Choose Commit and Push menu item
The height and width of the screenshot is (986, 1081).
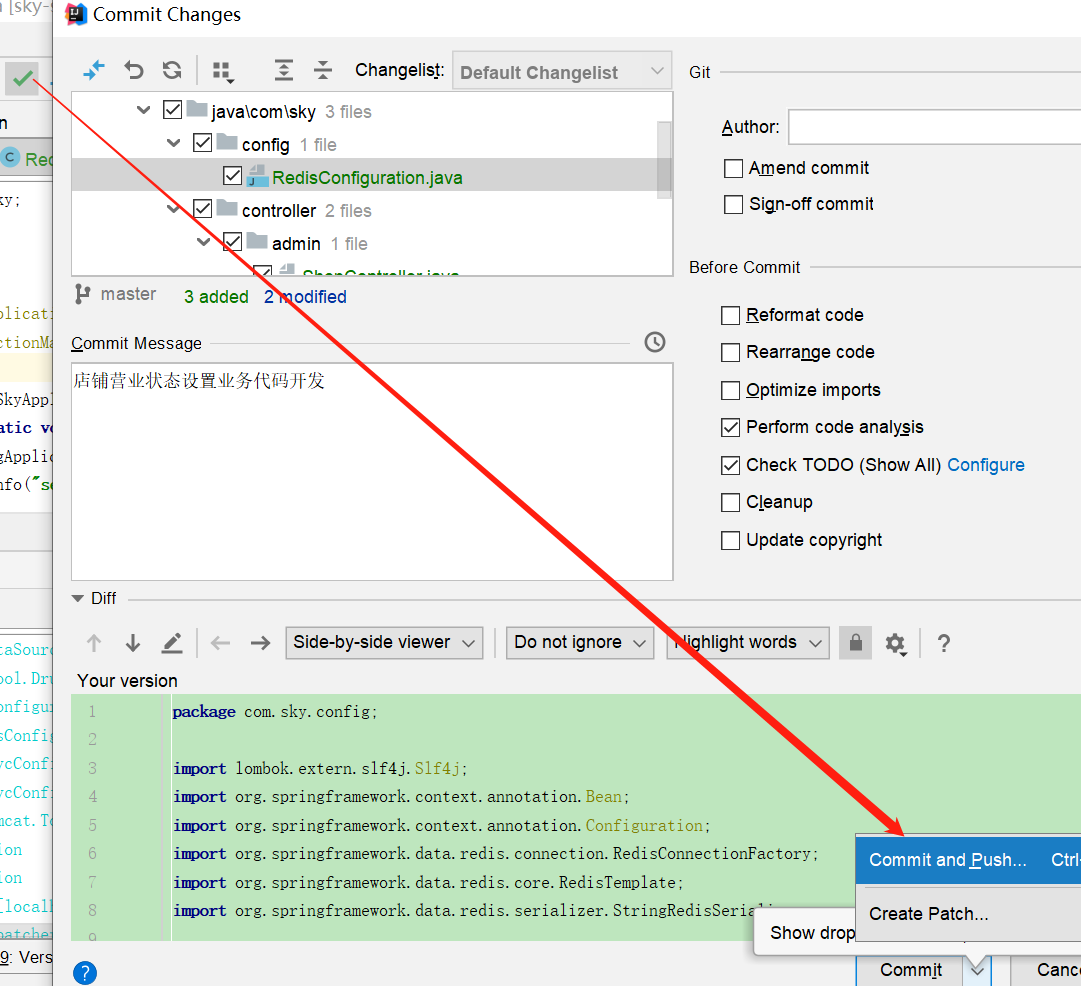tap(968, 860)
